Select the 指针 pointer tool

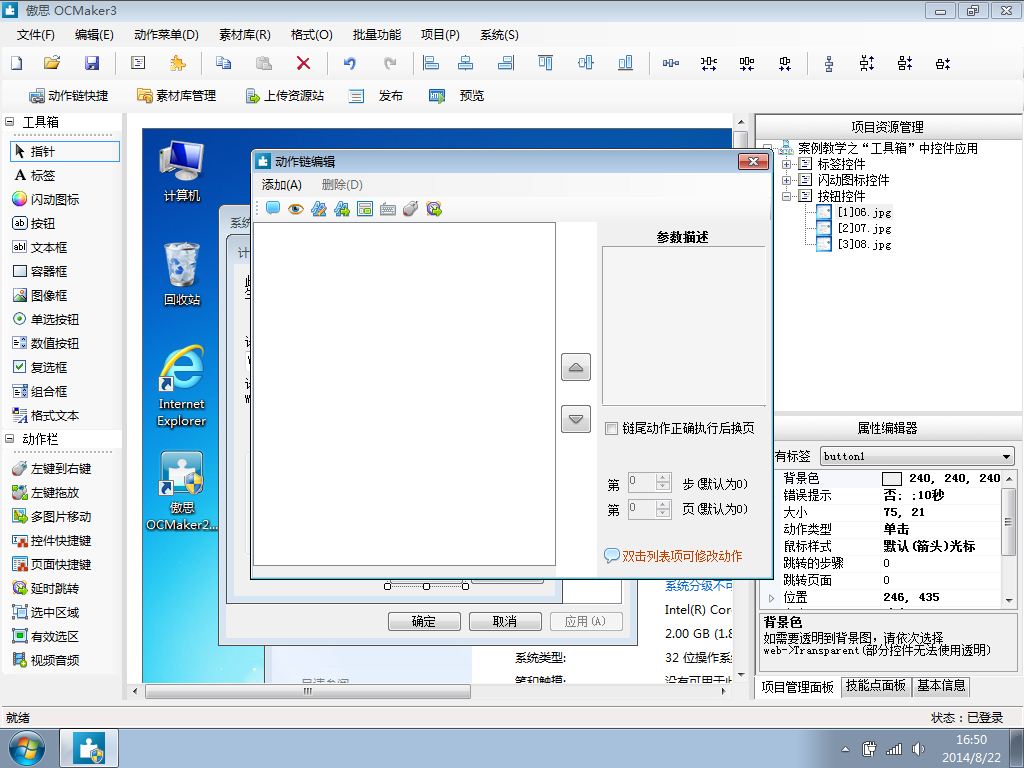tap(65, 152)
